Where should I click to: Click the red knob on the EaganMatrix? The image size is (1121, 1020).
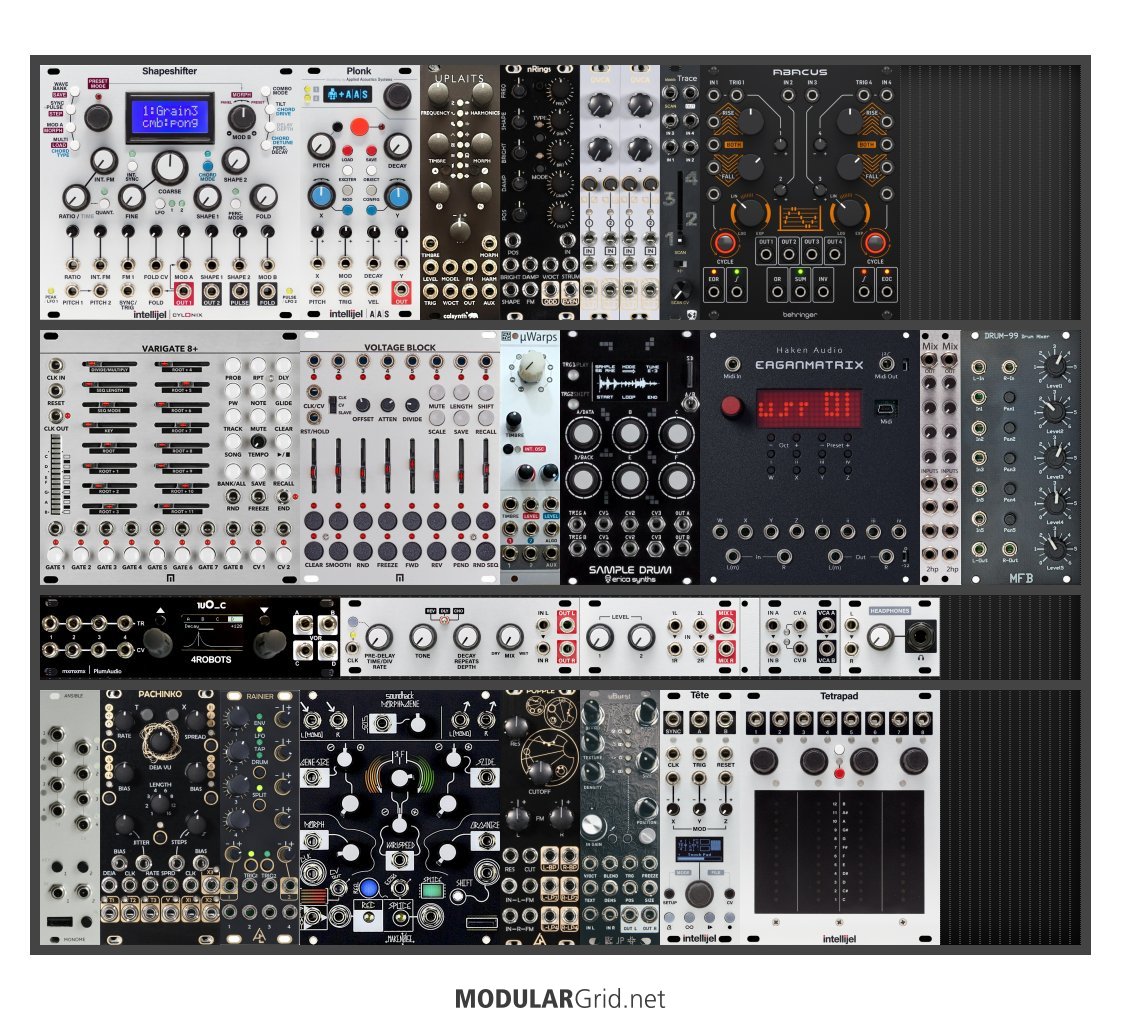731,407
